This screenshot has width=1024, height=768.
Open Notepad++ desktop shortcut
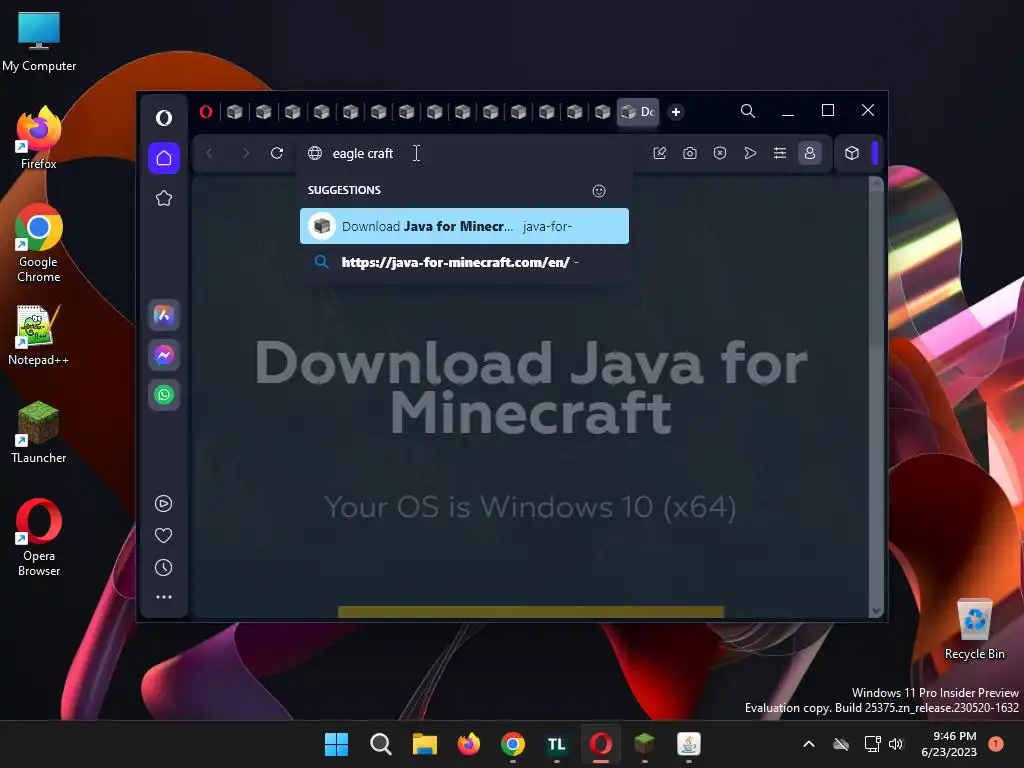click(x=39, y=334)
